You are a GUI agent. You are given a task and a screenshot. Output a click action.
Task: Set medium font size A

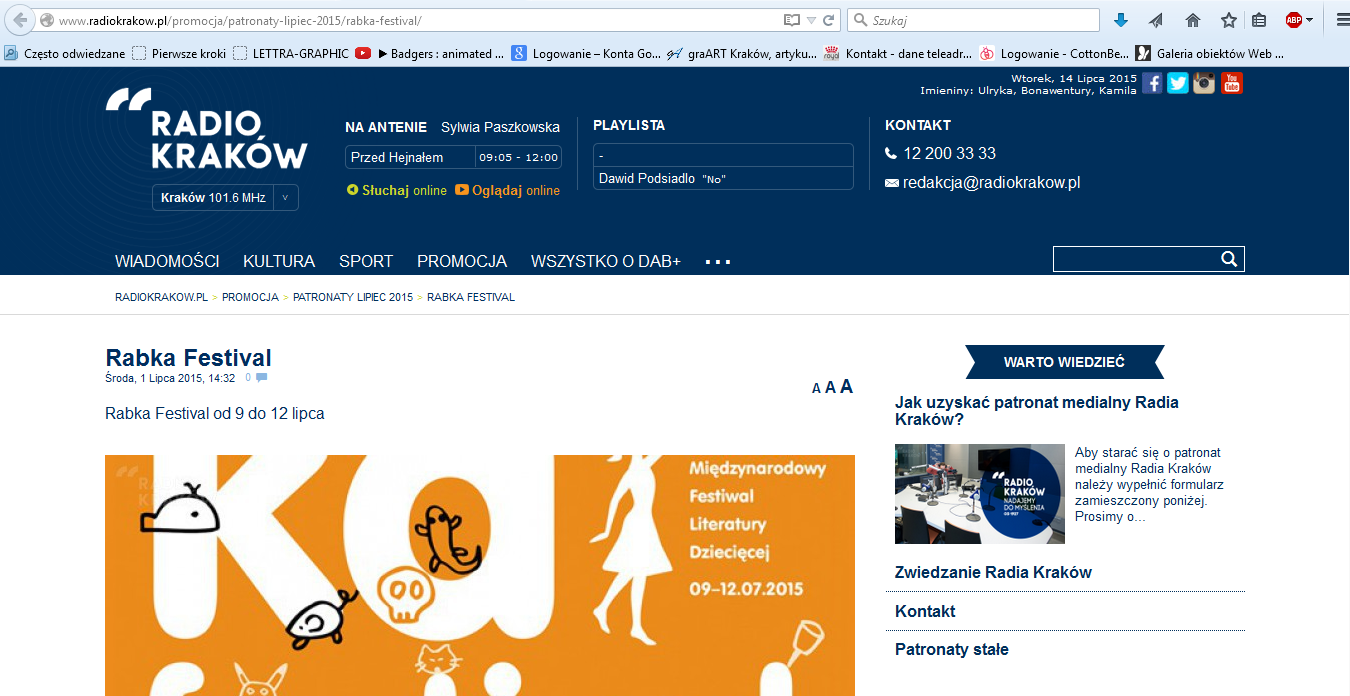[x=830, y=388]
